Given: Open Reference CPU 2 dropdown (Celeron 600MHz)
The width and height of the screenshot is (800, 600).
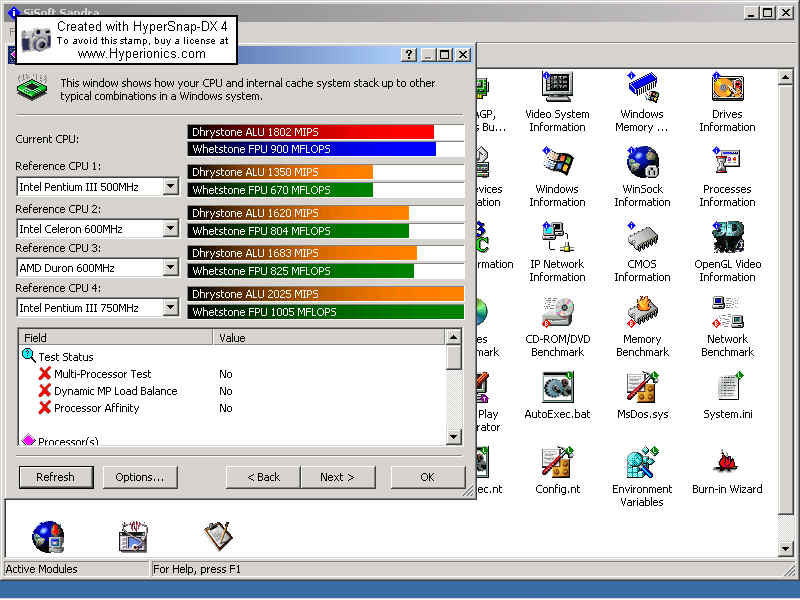Looking at the screenshot, I should pos(171,228).
